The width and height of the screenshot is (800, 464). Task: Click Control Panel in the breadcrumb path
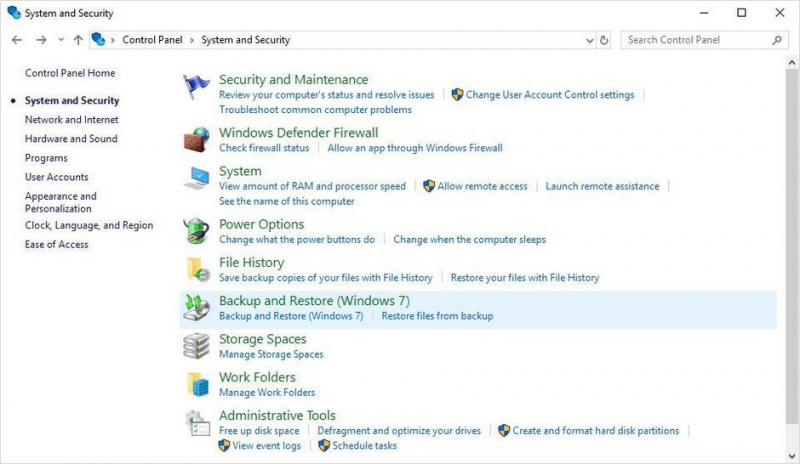tap(152, 40)
